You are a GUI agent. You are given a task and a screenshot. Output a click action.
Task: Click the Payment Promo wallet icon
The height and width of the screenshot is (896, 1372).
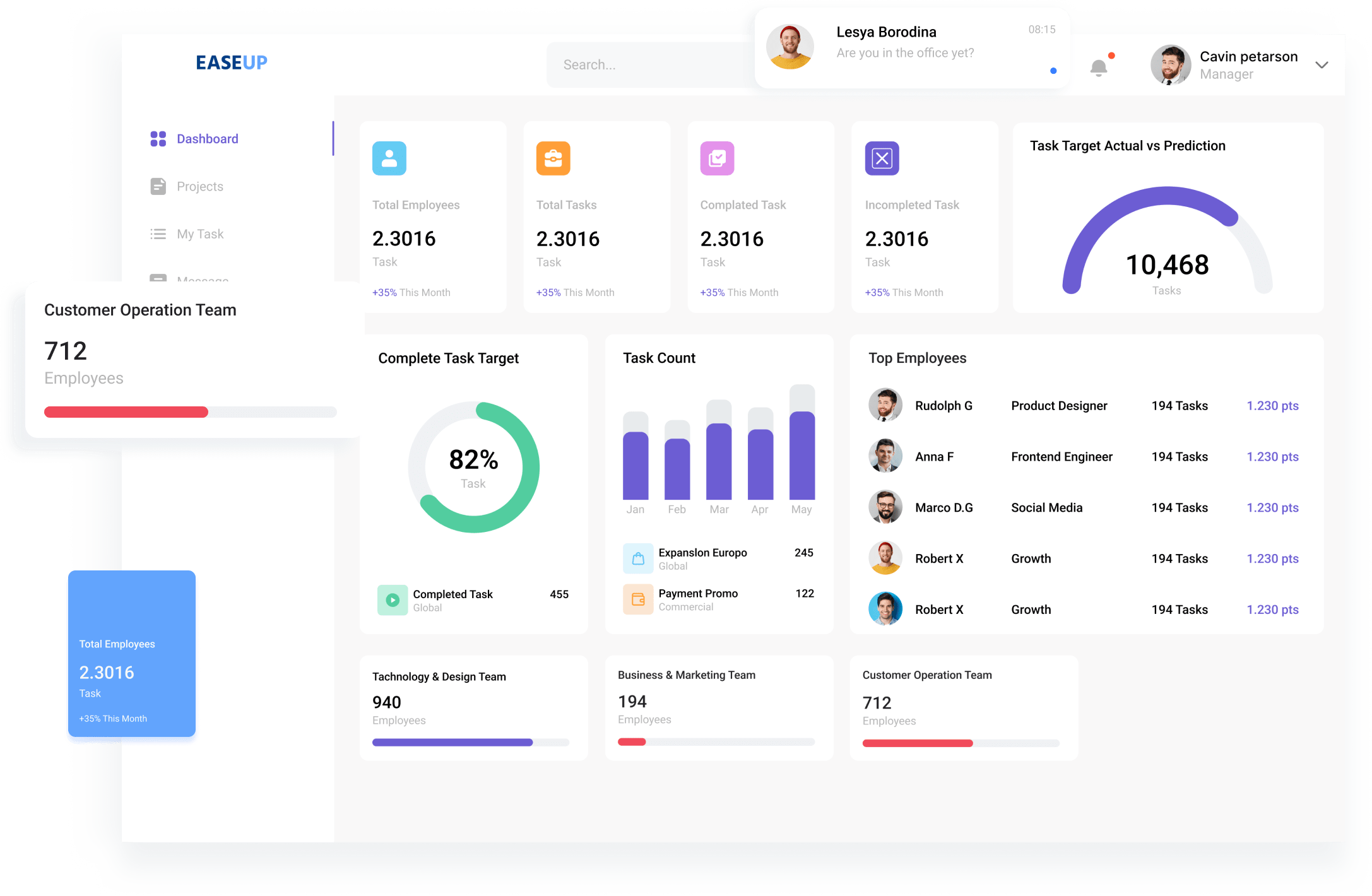pos(638,599)
